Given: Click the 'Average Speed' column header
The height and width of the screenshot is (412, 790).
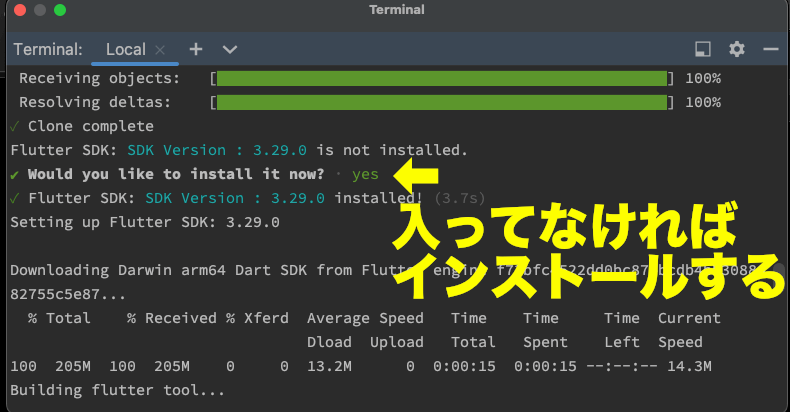Looking at the screenshot, I should pyautogui.click(x=365, y=318).
